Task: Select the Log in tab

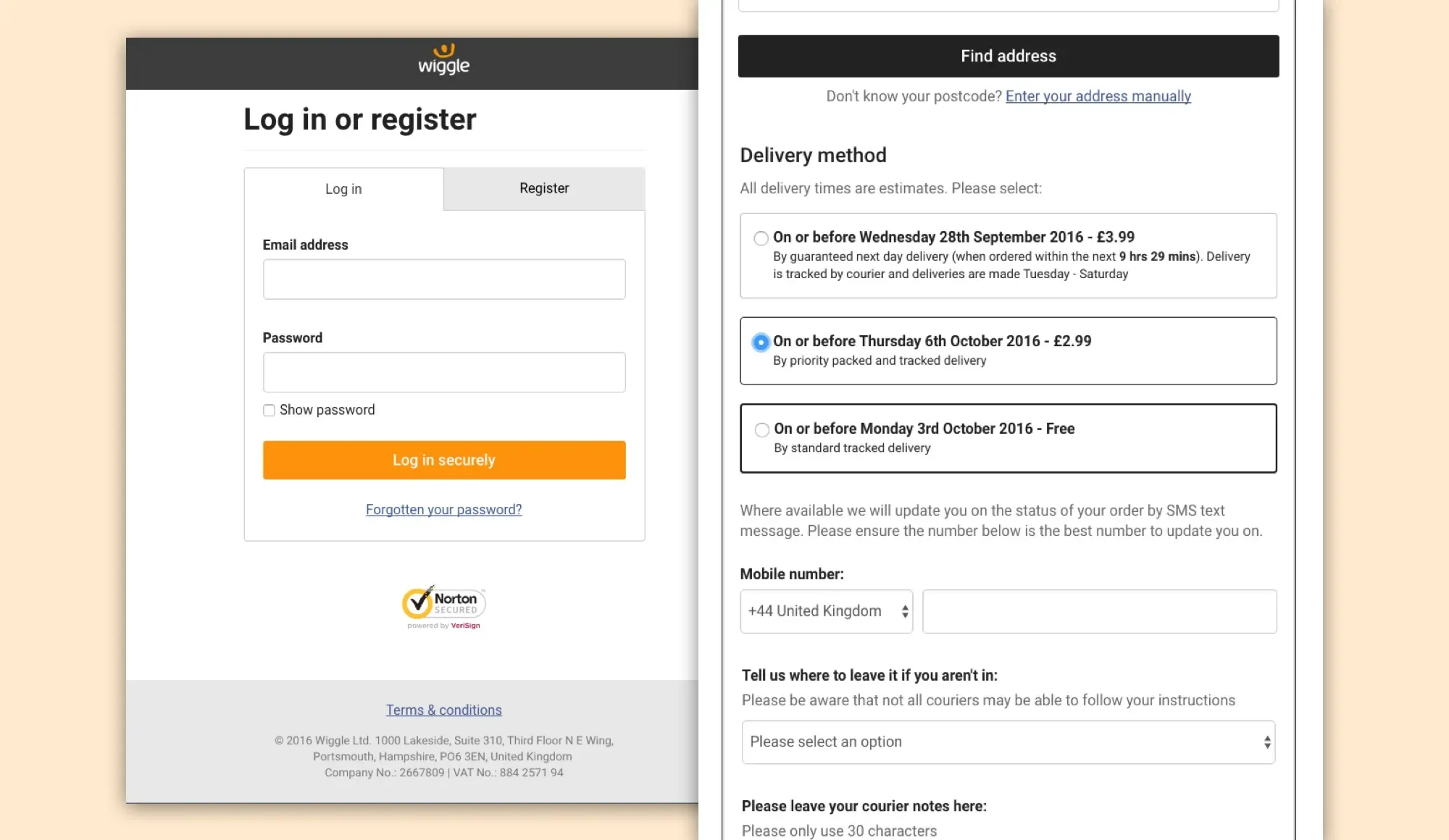Action: click(343, 189)
